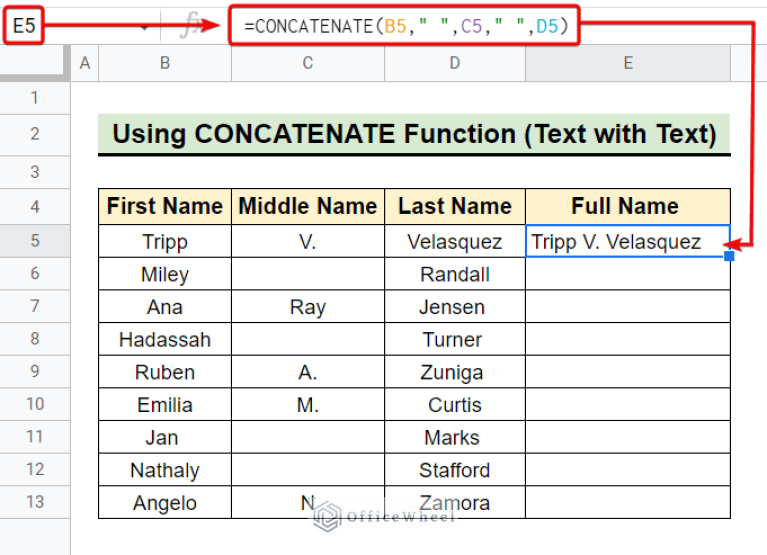Select the cell containing Ray
The width and height of the screenshot is (767, 555).
[308, 307]
